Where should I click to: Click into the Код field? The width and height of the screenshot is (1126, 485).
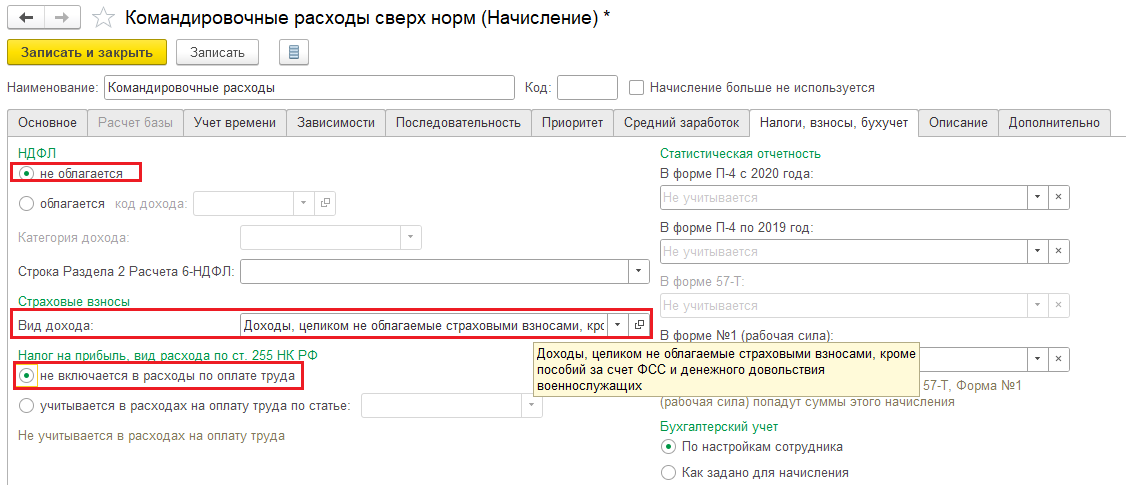587,88
